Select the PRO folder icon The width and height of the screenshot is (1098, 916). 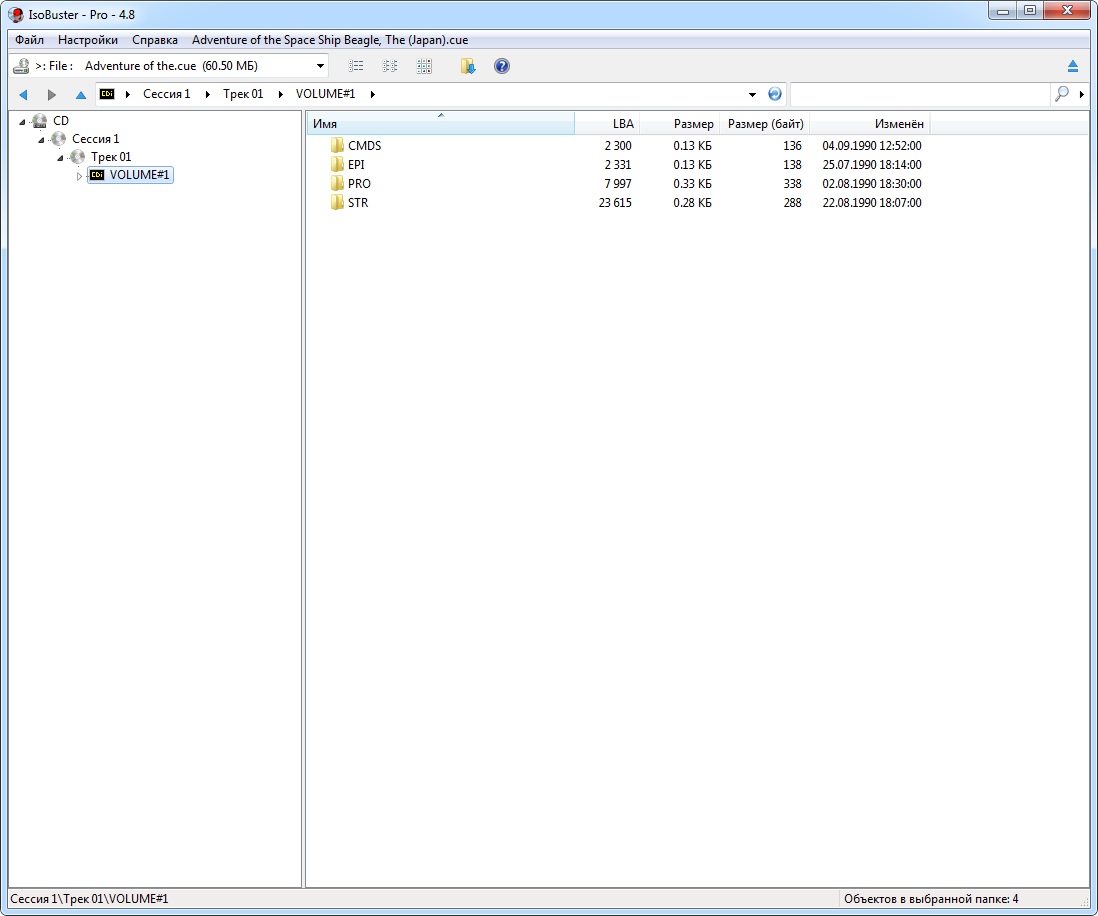pos(338,183)
